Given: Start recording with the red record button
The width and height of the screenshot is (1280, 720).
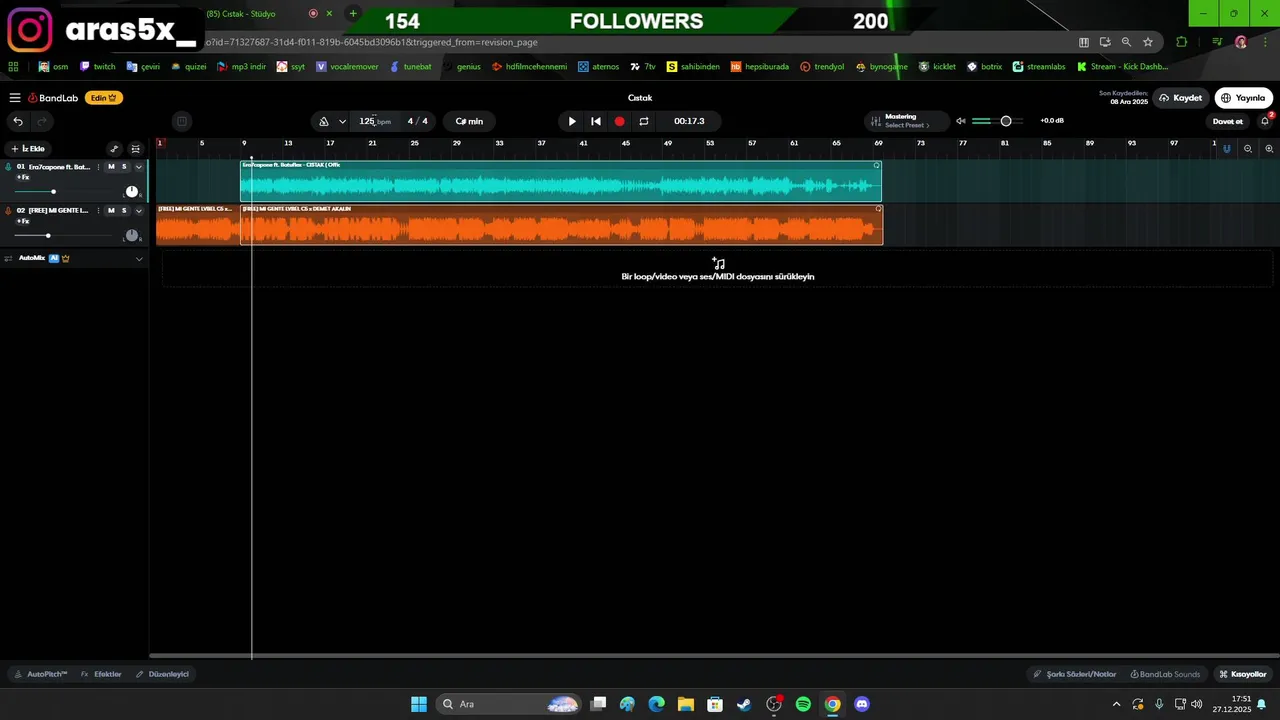Looking at the screenshot, I should [x=619, y=121].
